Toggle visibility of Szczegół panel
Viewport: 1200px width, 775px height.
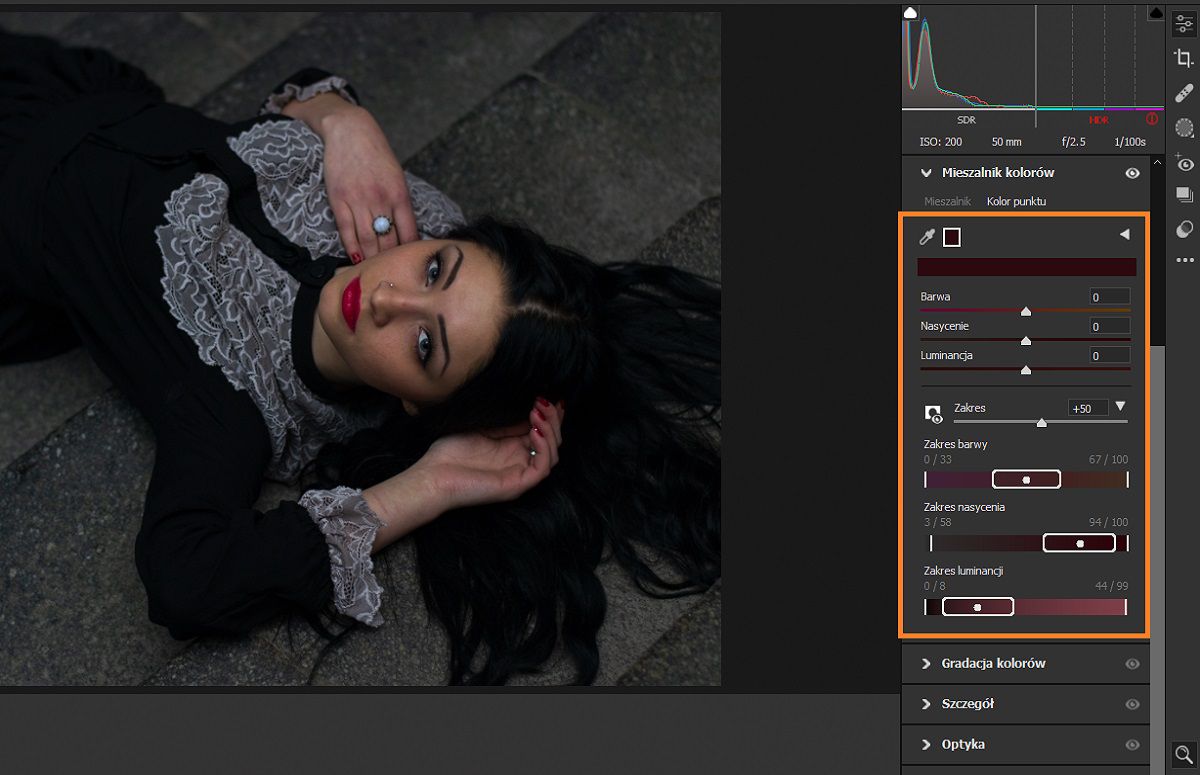[1132, 704]
